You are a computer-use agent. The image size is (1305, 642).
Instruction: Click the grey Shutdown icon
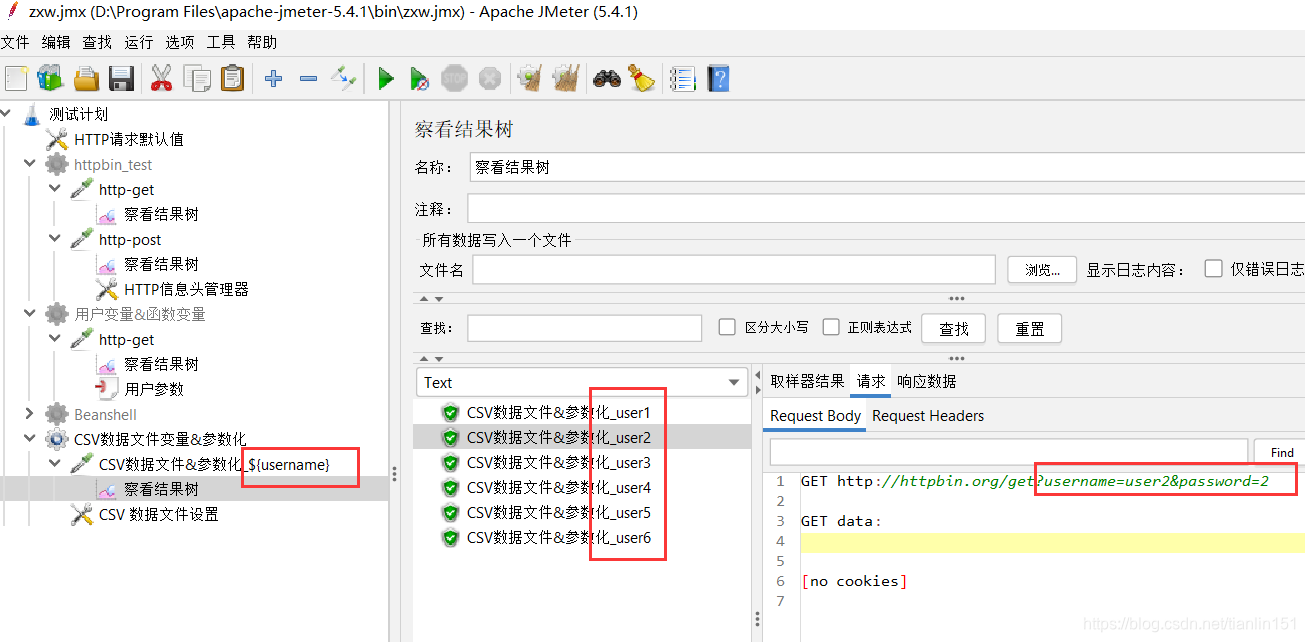pos(489,78)
